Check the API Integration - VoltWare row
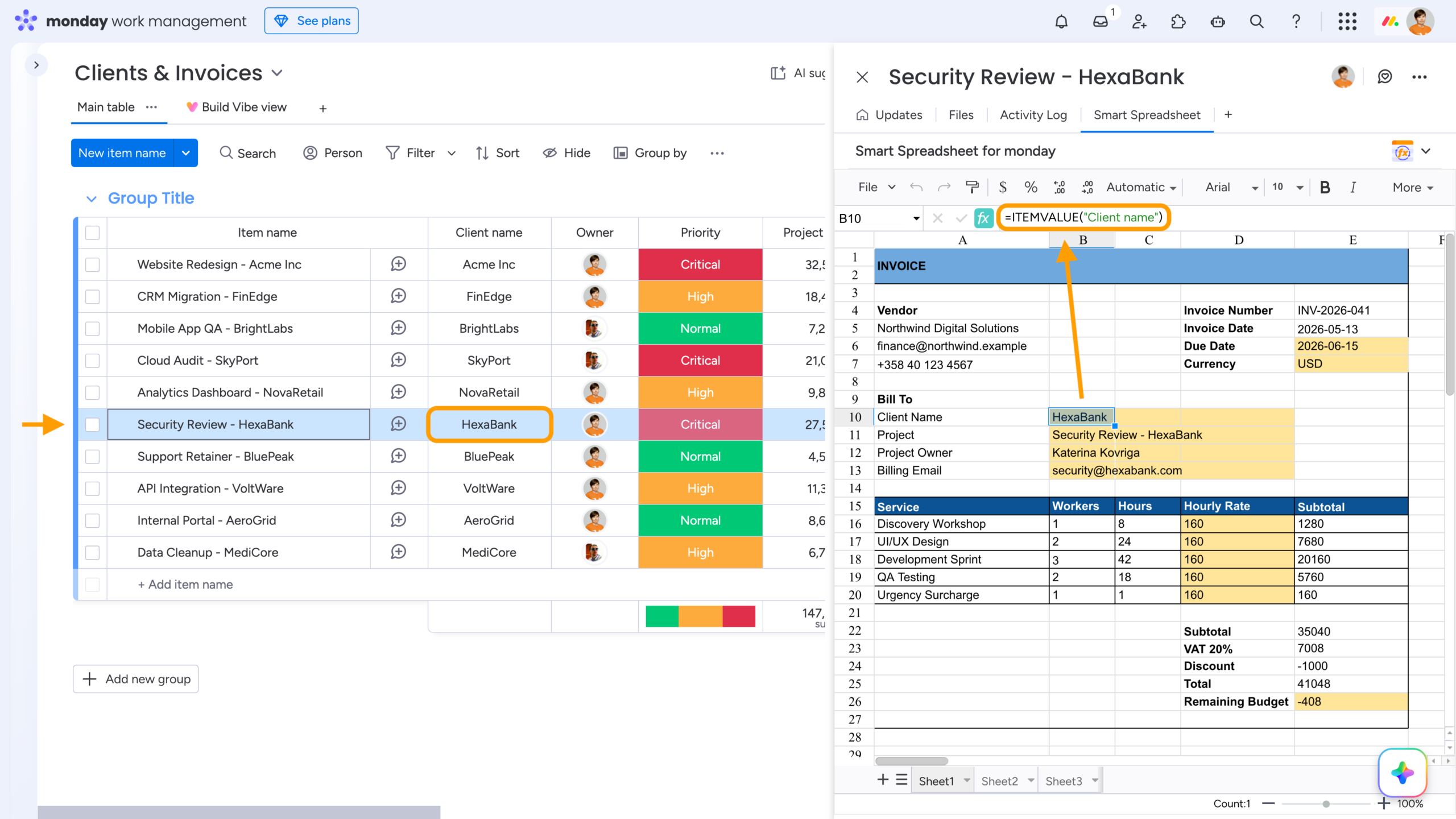The height and width of the screenshot is (819, 1456). click(x=92, y=489)
